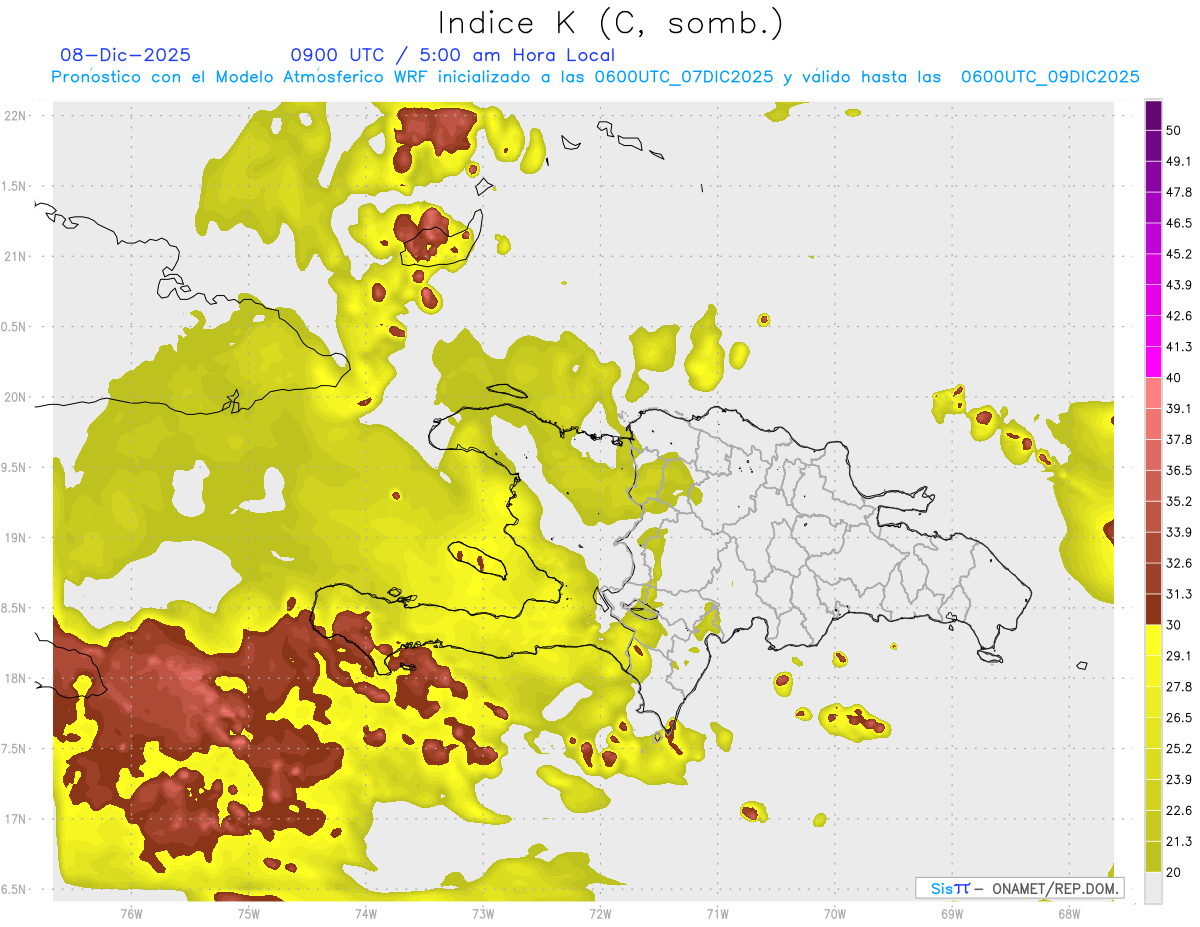Click the colorbar value "43.9"
1200x927 pixels.
1179,285
